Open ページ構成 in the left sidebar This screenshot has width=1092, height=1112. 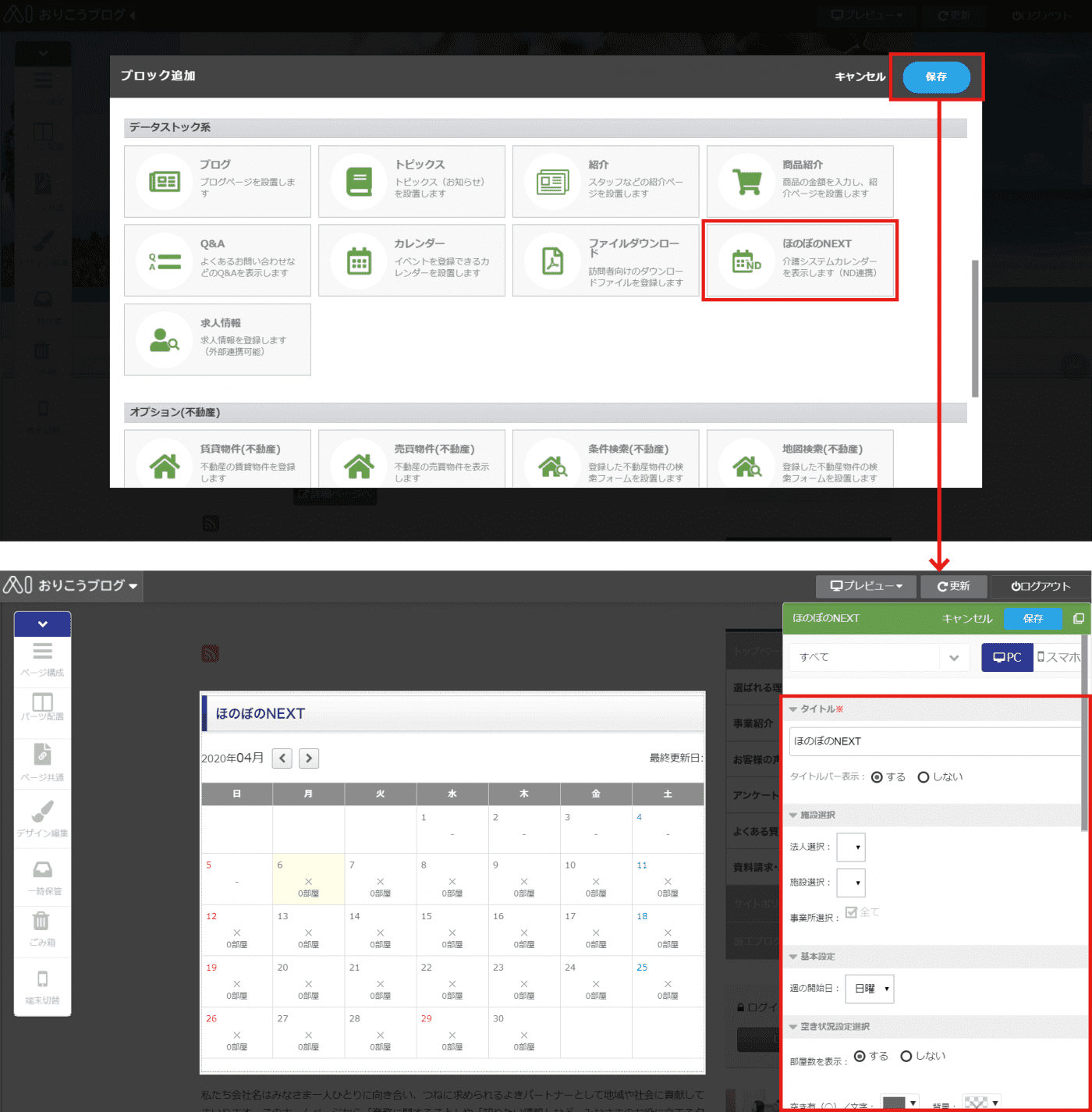point(42,659)
